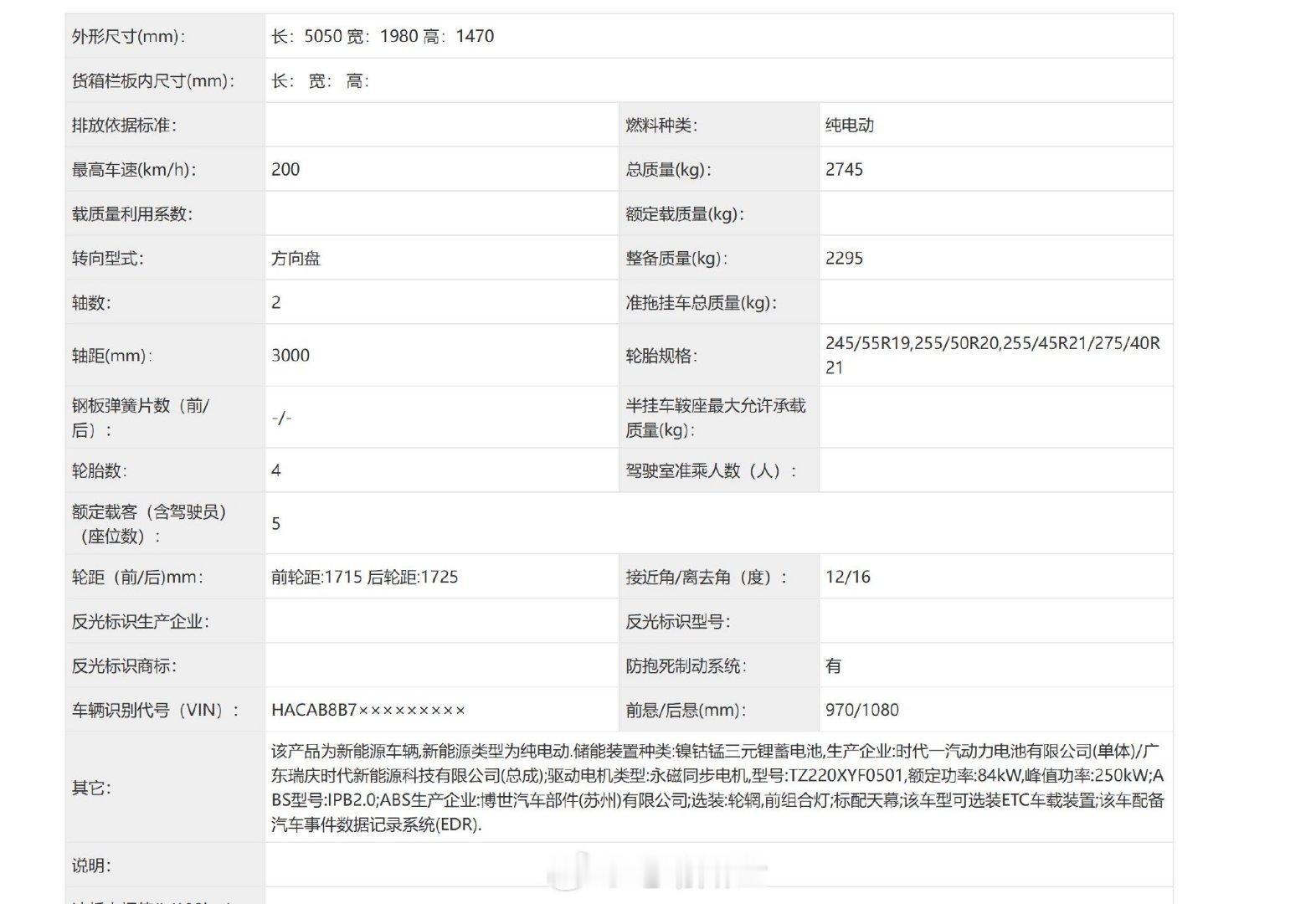
Task: Click the 轮距（前/后)mm label
Action: [x=138, y=577]
